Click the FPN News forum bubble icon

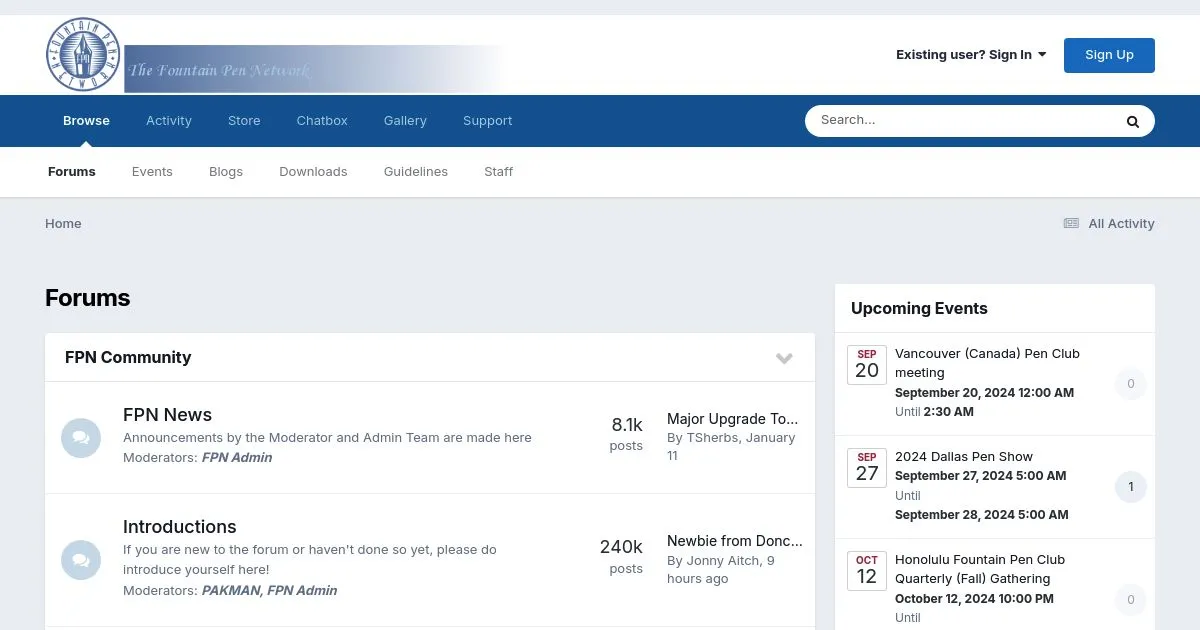pos(81,438)
